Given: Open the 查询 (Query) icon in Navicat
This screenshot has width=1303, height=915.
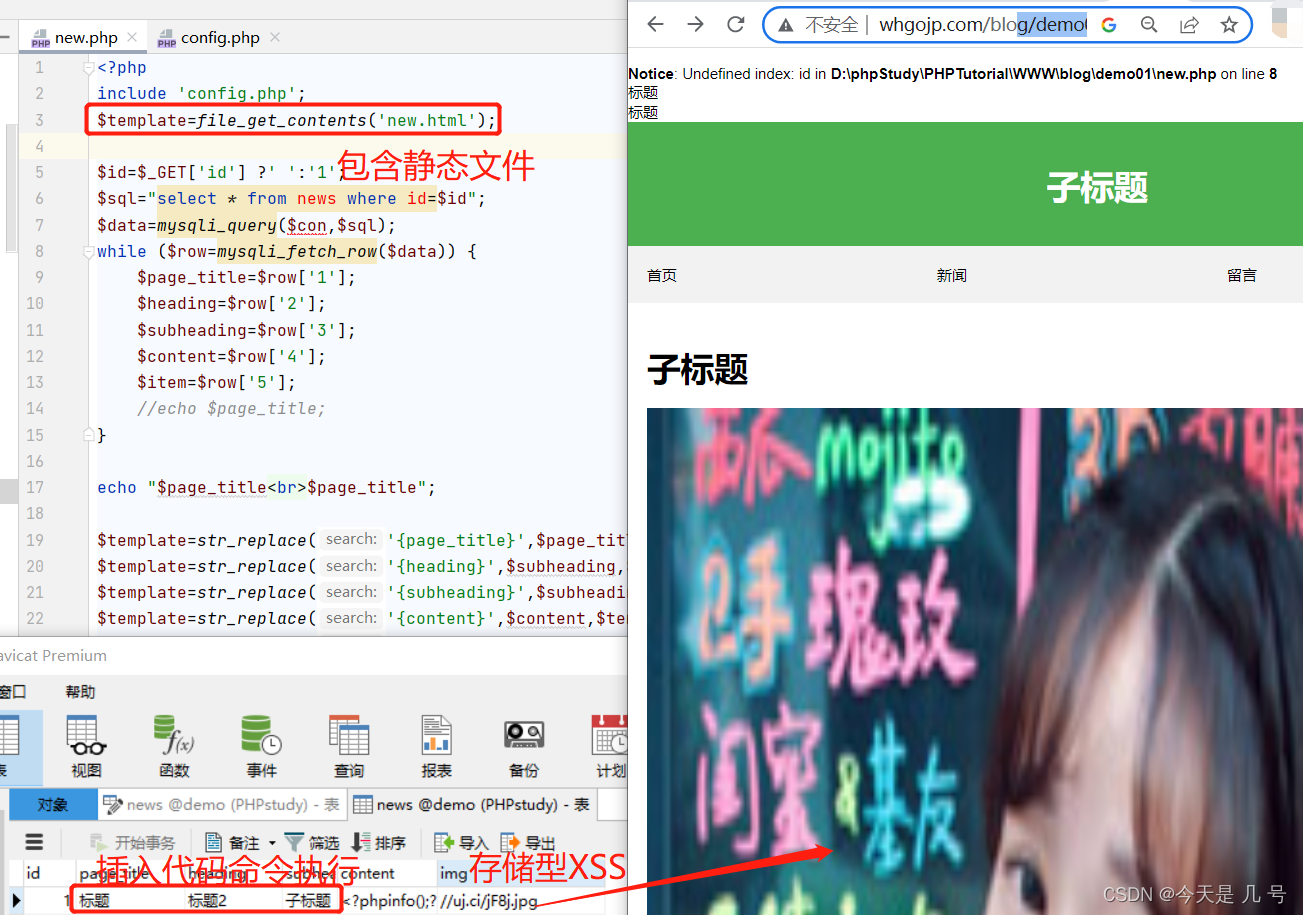Looking at the screenshot, I should (x=349, y=746).
